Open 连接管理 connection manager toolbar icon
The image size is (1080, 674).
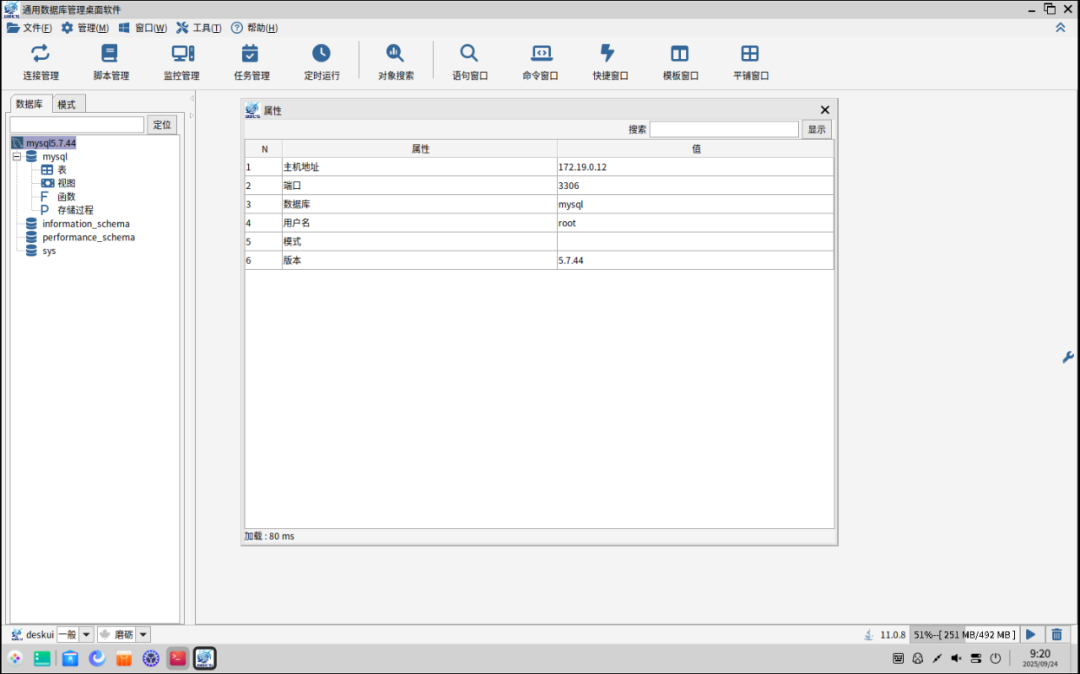[x=41, y=54]
